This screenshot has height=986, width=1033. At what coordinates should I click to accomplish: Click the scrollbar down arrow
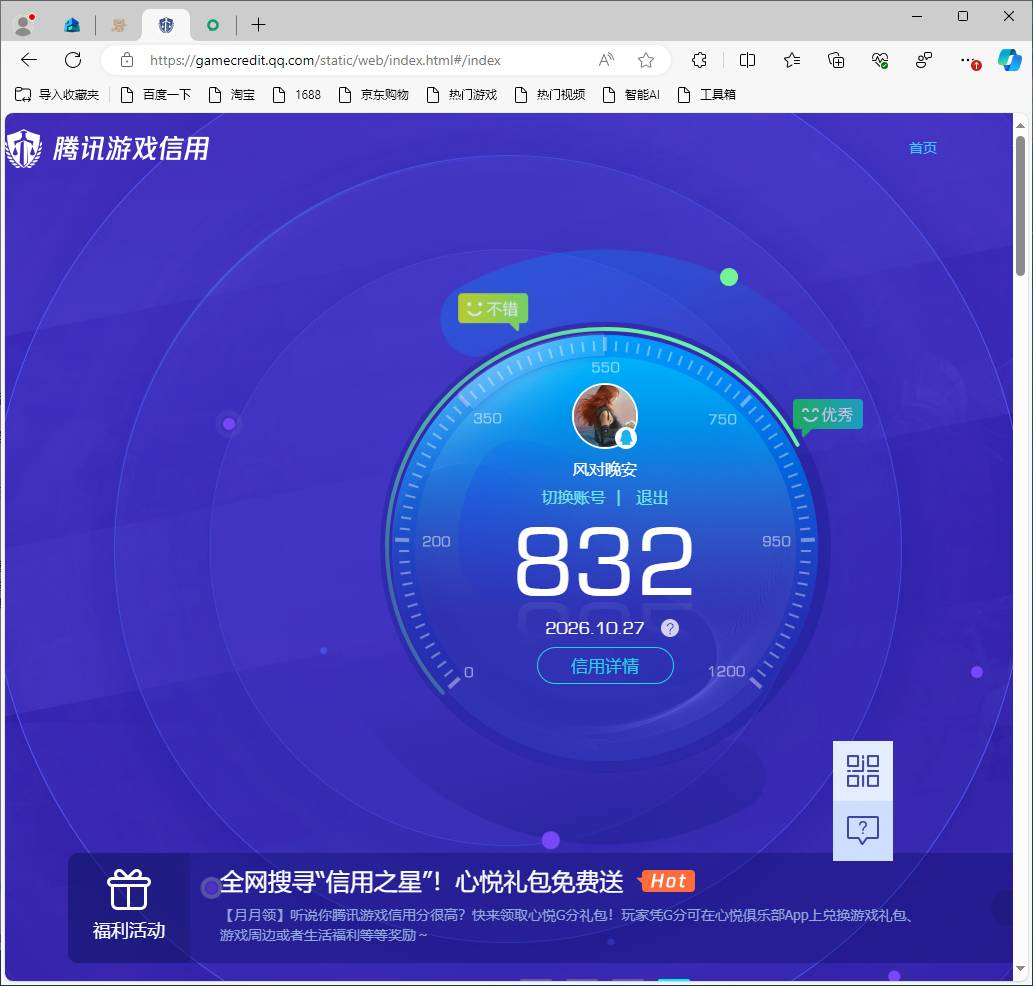pos(1020,969)
